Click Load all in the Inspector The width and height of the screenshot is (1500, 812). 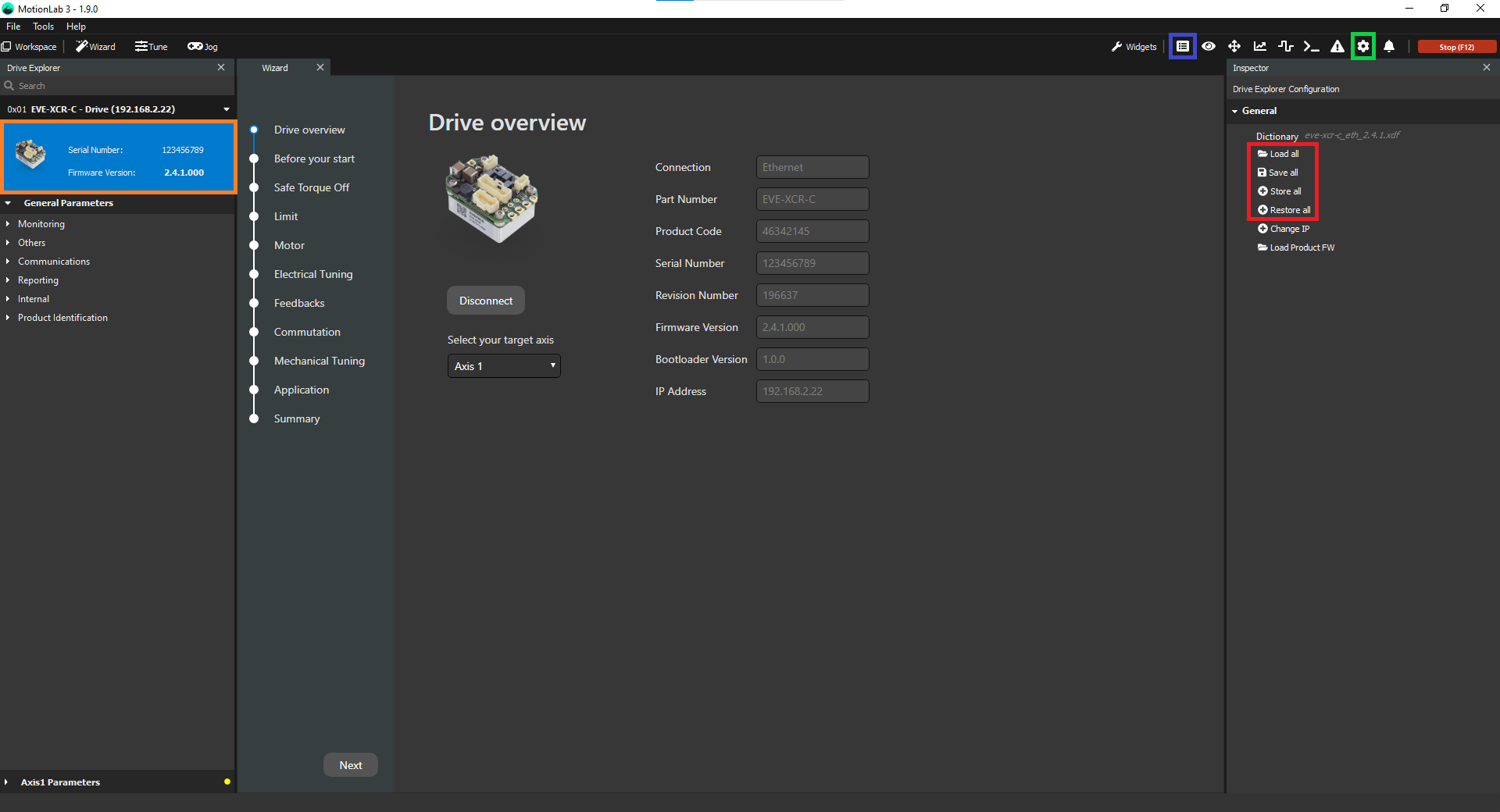(1278, 154)
